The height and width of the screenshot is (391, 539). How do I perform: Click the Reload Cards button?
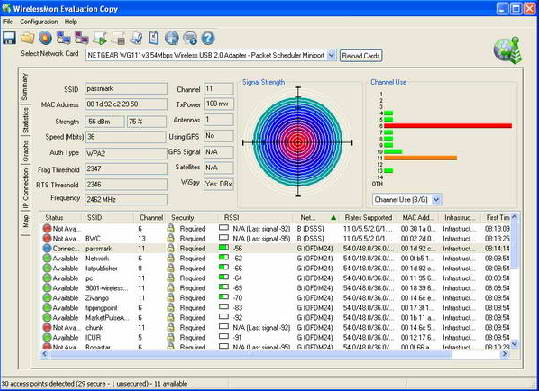(361, 55)
